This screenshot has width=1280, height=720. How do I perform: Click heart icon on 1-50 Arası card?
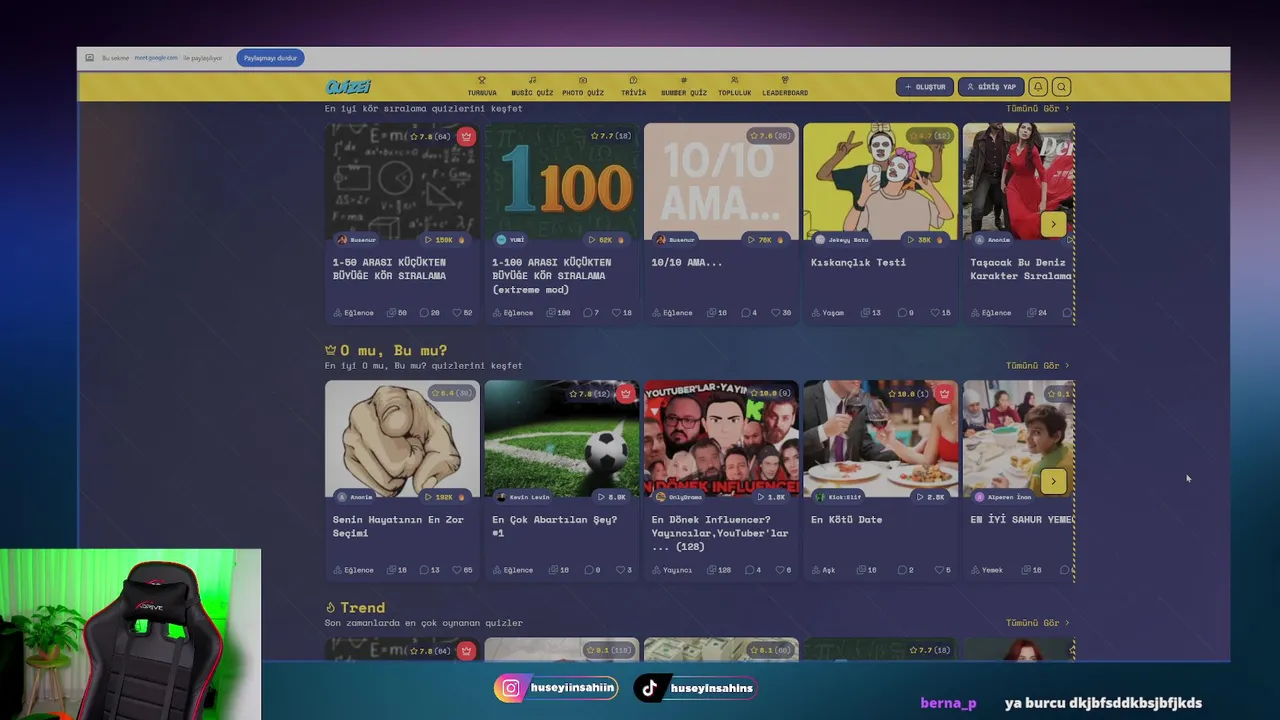(x=457, y=313)
